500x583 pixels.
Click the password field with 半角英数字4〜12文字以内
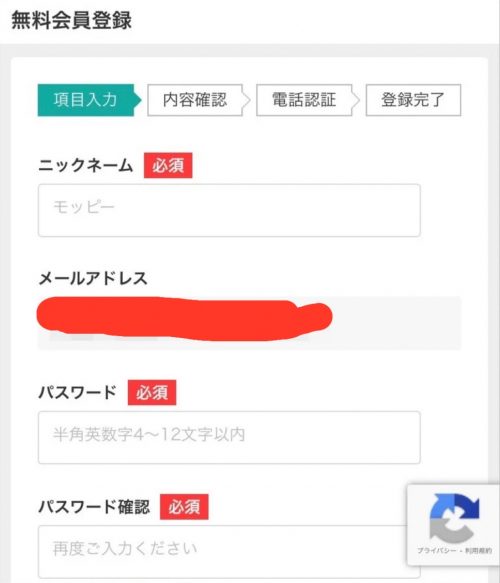(x=229, y=437)
